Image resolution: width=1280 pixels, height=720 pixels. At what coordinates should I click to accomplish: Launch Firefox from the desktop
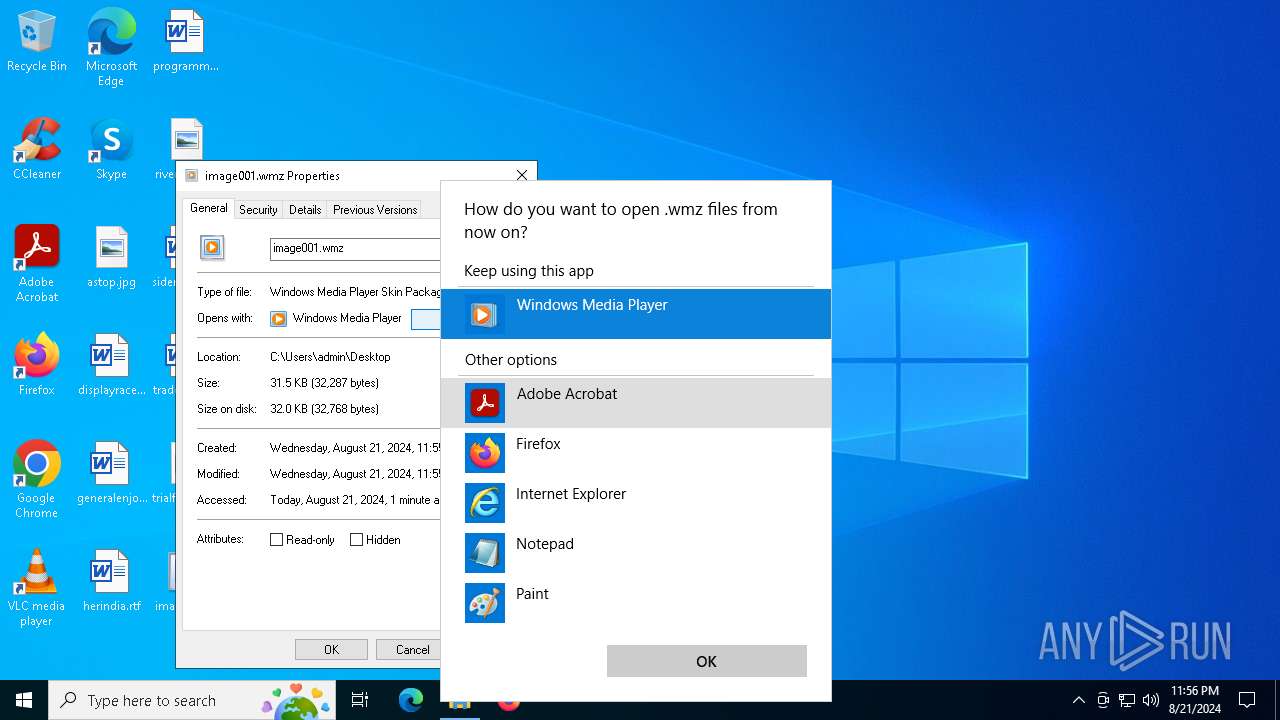[x=37, y=365]
